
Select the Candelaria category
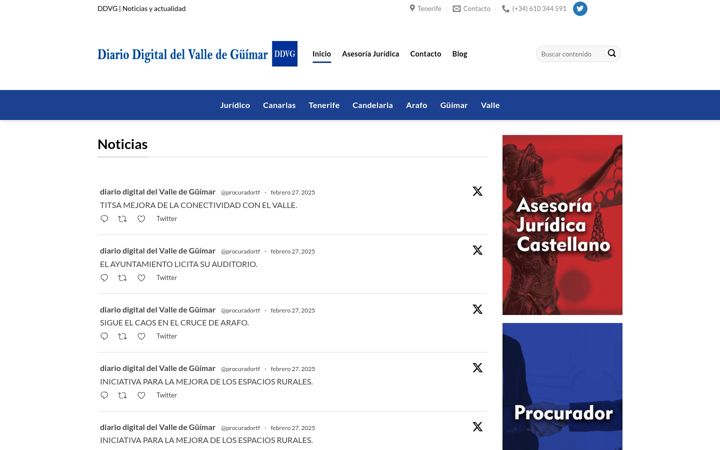372,105
